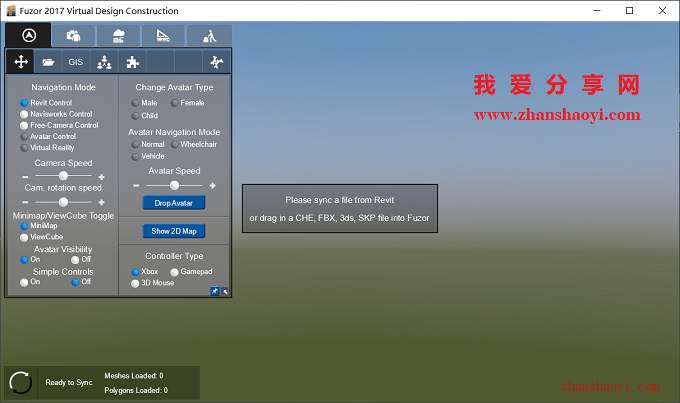Select Wheelchair avatar navigation mode
This screenshot has height=403, width=680.
coord(193,144)
